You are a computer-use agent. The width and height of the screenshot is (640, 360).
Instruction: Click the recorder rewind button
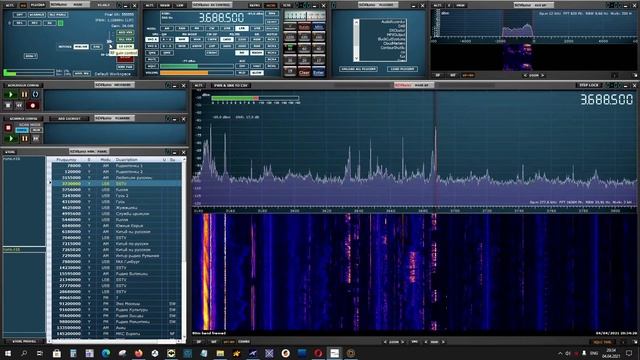point(19,106)
